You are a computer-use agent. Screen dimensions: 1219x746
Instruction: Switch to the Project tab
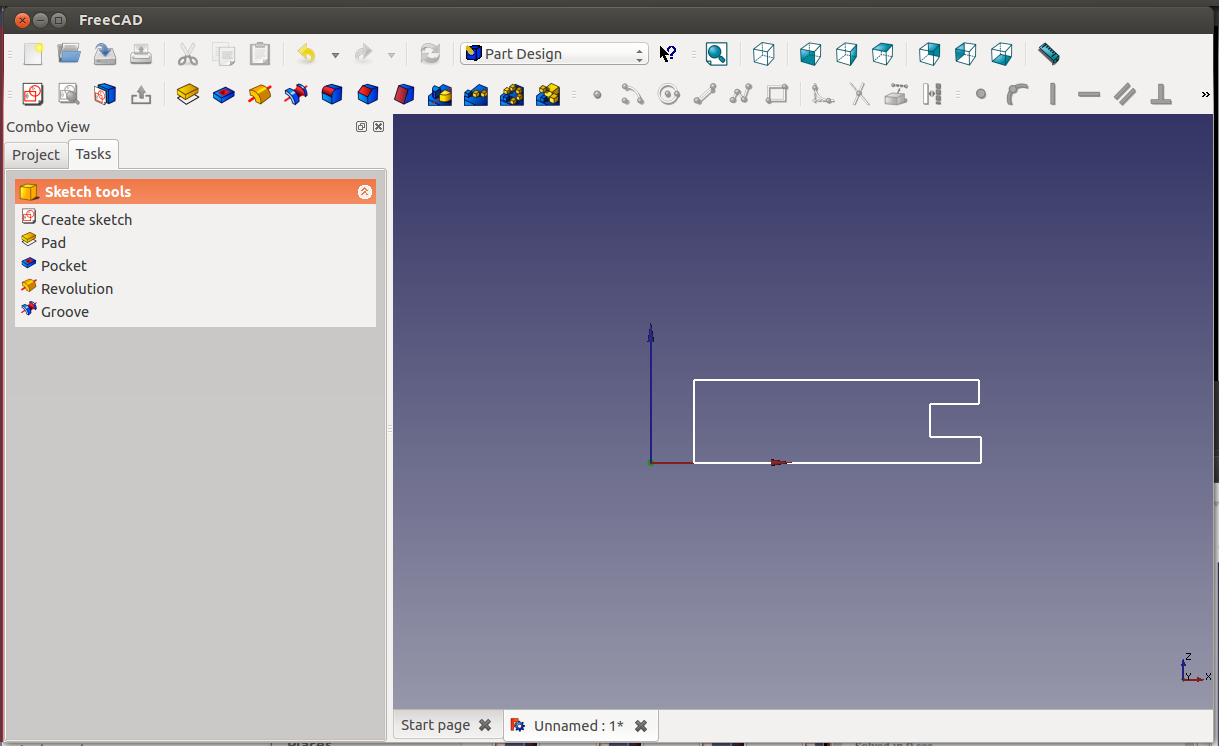[36, 155]
